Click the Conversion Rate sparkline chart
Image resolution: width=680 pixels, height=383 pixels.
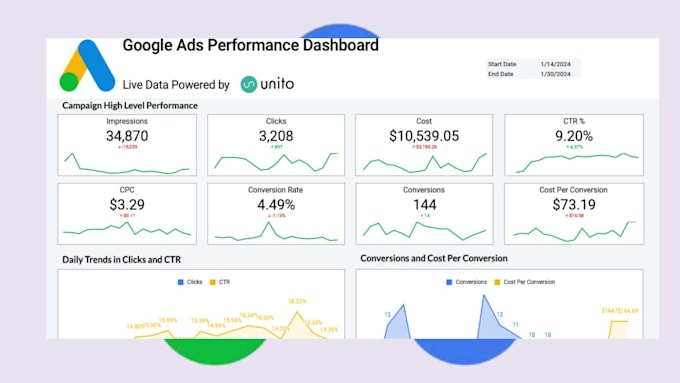(276, 231)
